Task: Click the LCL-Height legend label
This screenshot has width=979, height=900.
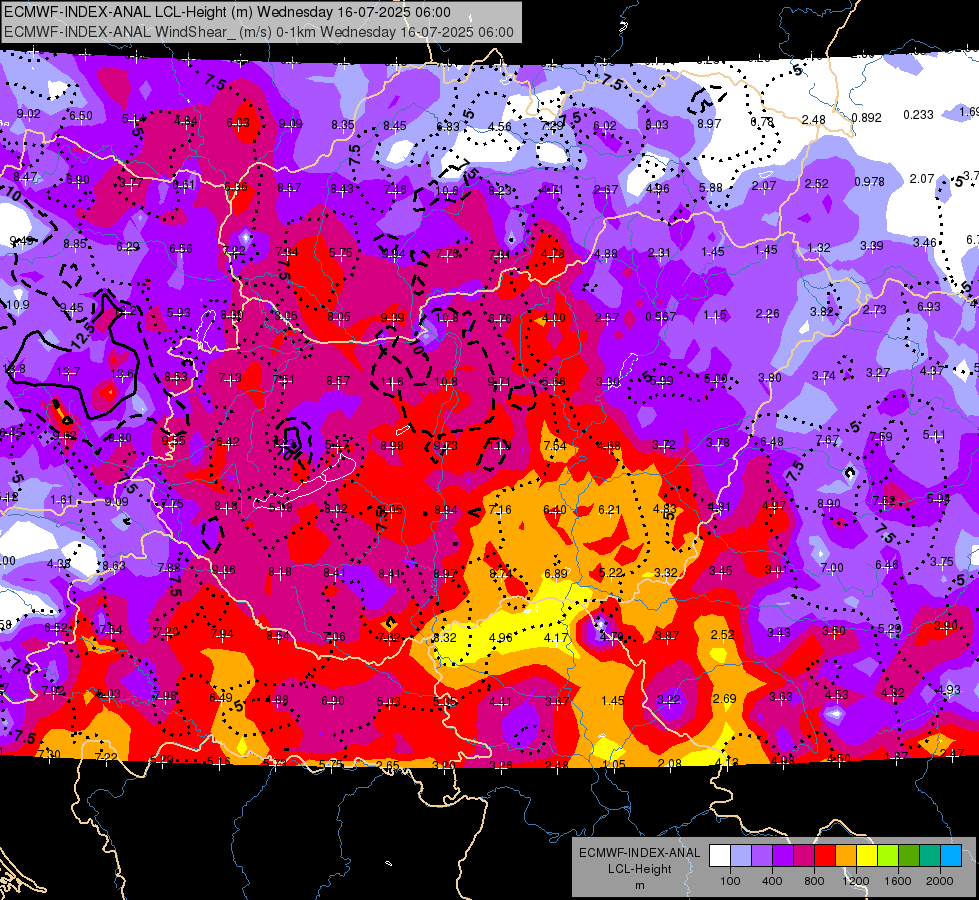Action: (x=639, y=869)
